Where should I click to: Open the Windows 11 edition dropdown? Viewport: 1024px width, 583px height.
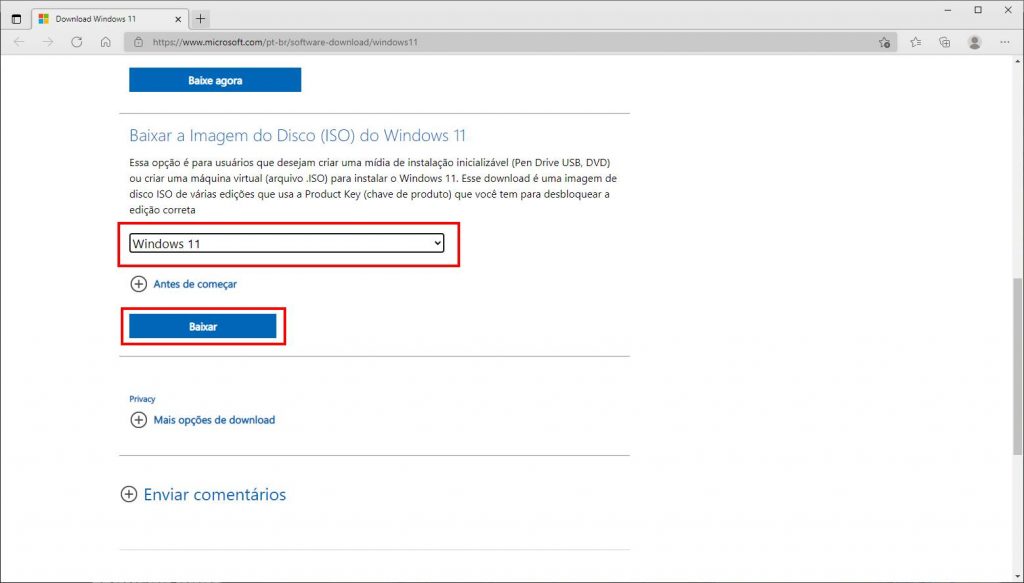(x=287, y=244)
